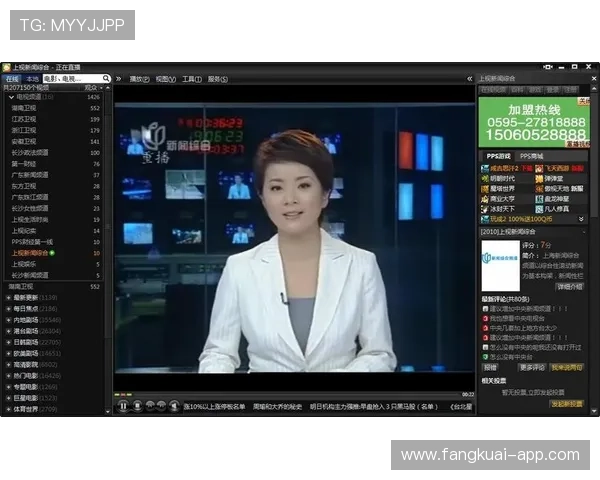
Task: Collapse the right info panel with « arrows
Action: click(470, 79)
